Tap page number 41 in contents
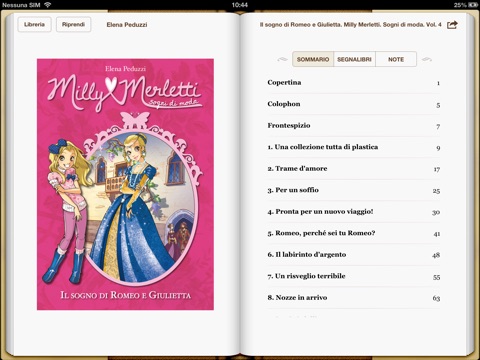The width and height of the screenshot is (480, 360). 437,234
